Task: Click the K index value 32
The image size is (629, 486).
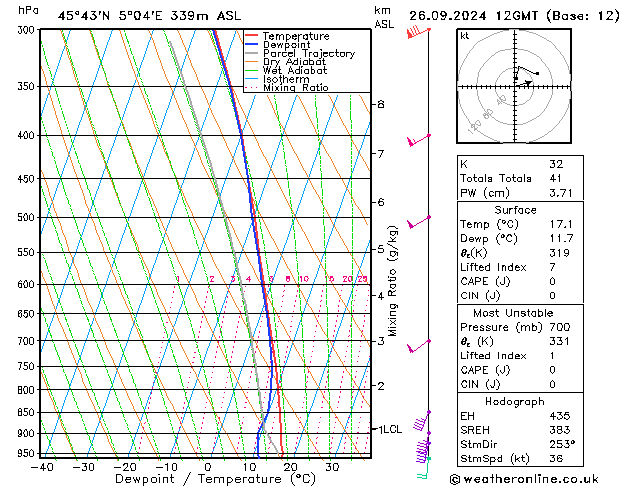Action: coord(556,164)
